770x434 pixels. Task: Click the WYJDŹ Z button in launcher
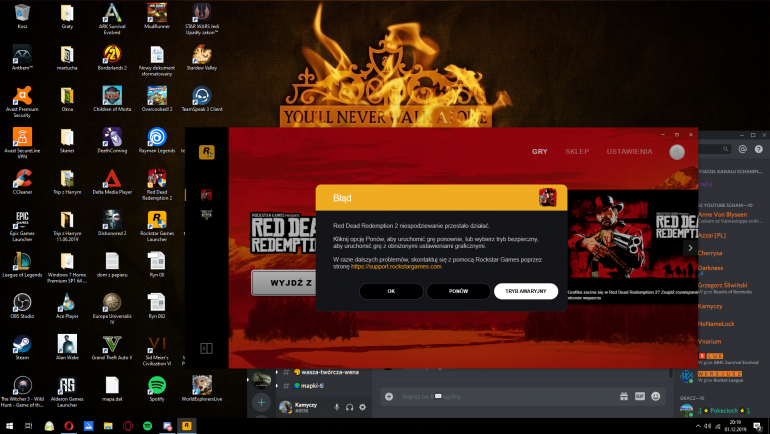(x=284, y=283)
